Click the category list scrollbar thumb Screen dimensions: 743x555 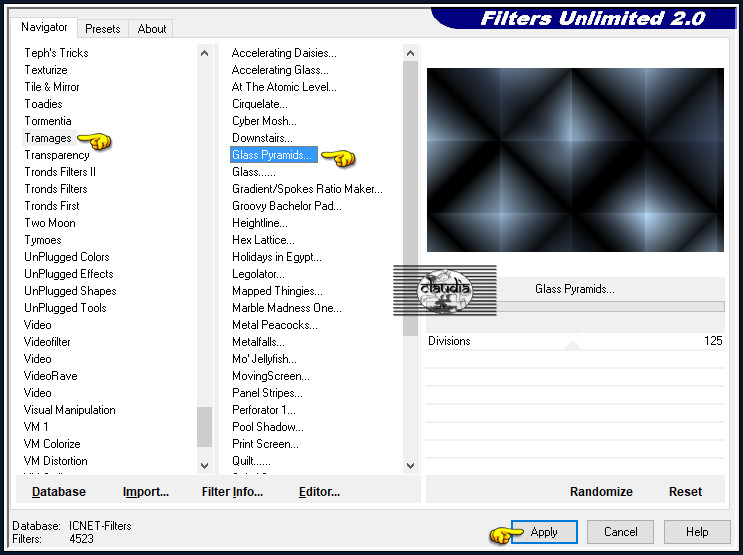pos(204,427)
